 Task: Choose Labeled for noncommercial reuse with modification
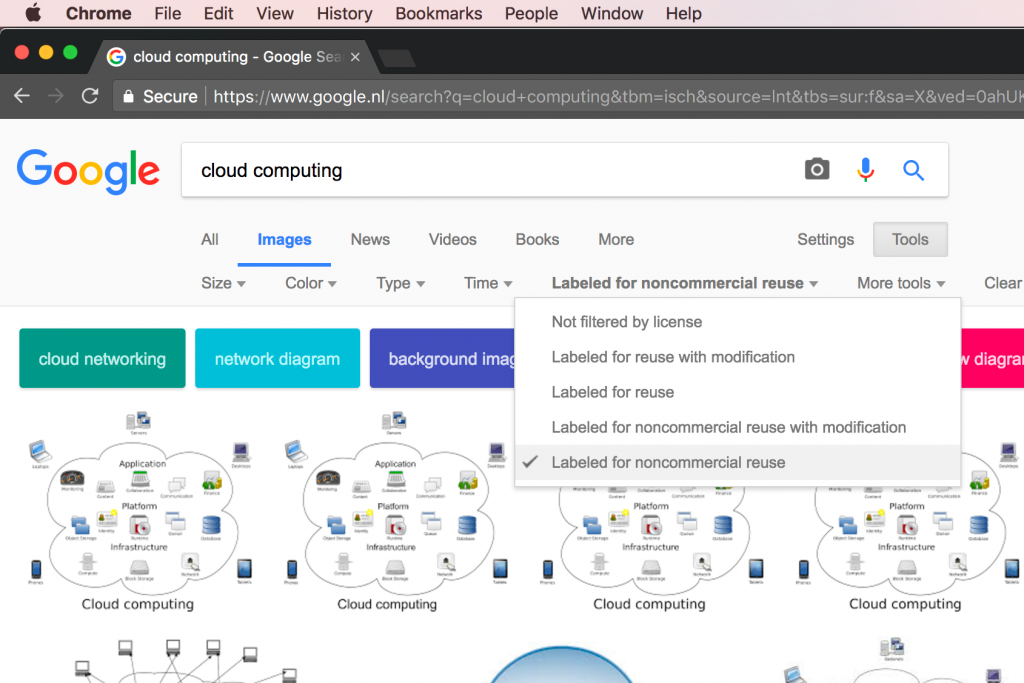tap(737, 428)
